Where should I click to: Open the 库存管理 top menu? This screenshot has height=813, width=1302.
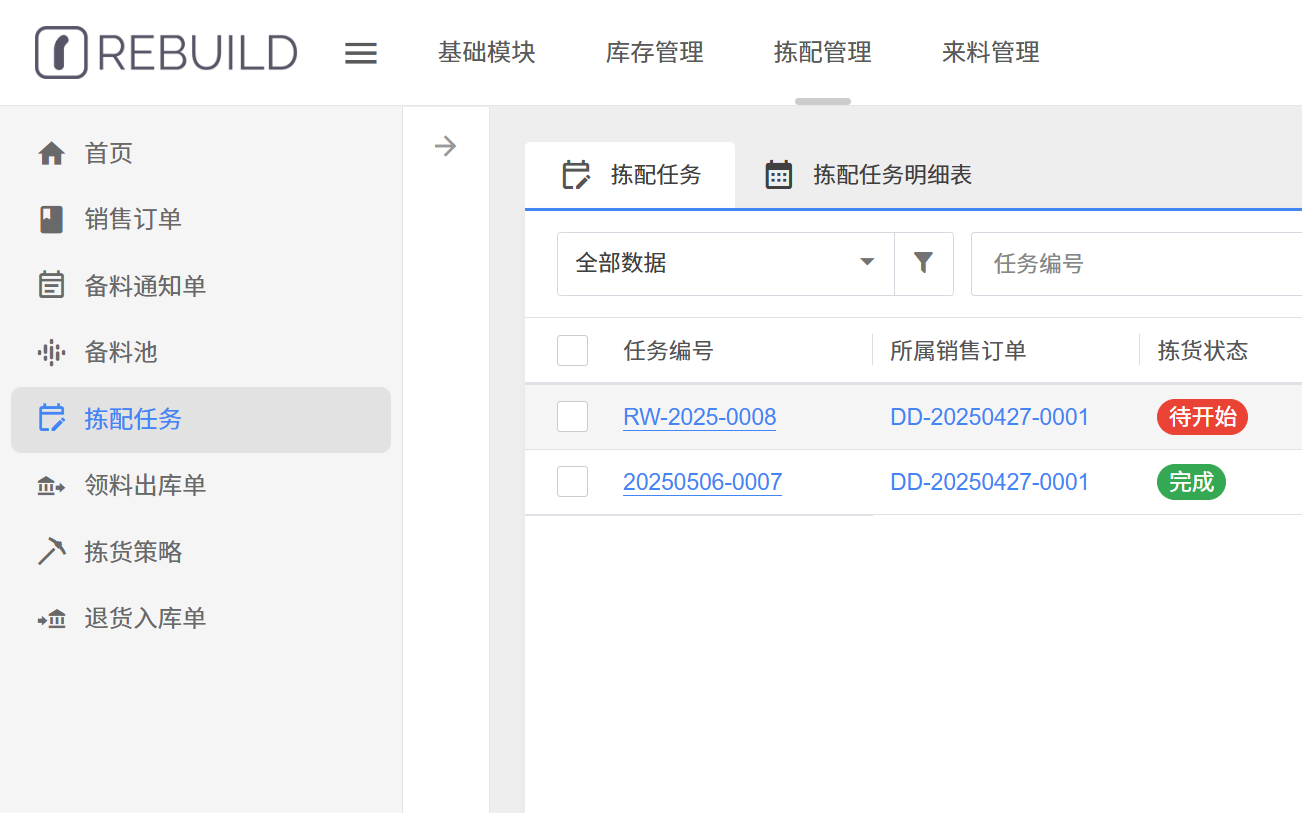pyautogui.click(x=654, y=52)
